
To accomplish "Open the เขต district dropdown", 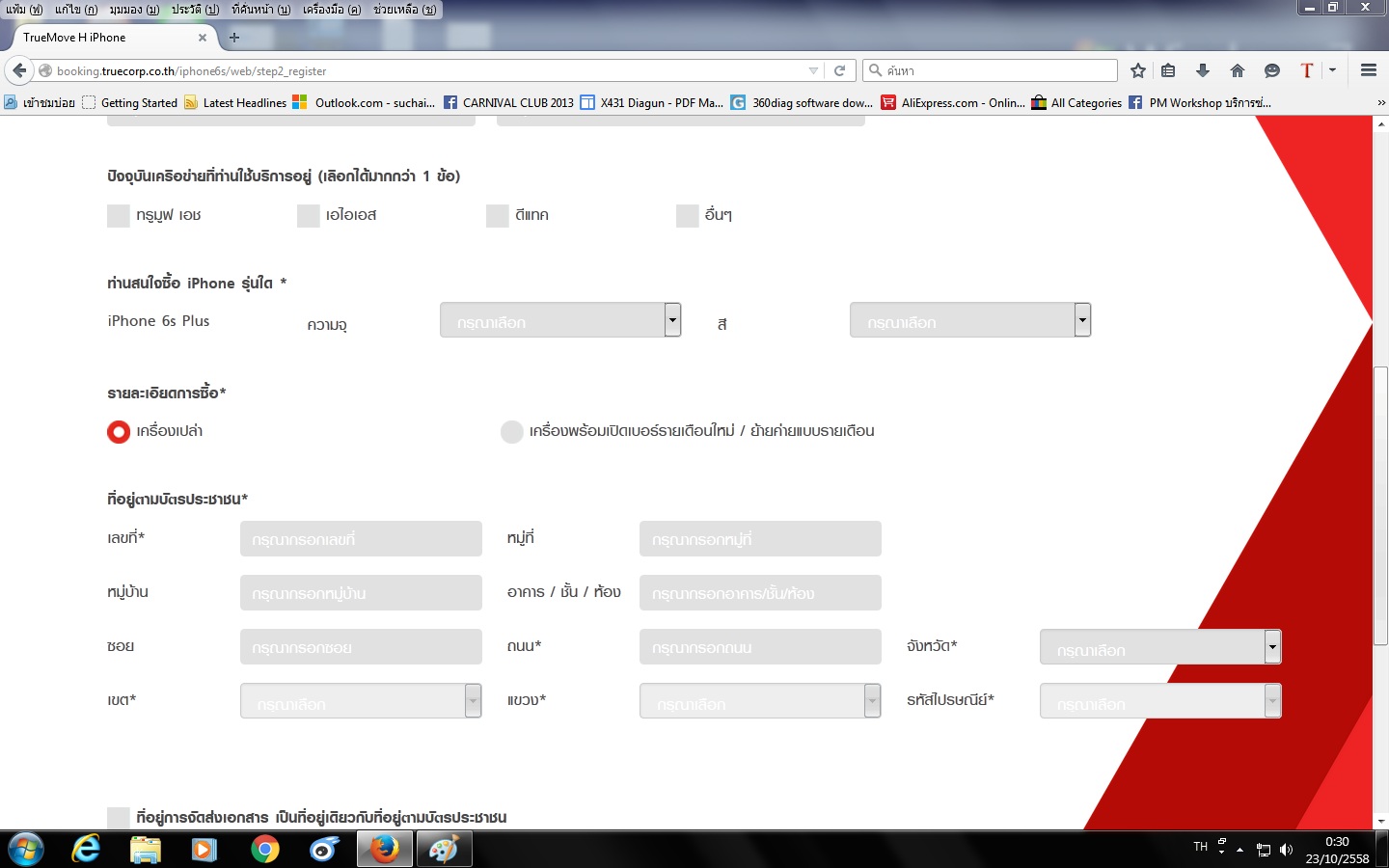I will pos(361,701).
